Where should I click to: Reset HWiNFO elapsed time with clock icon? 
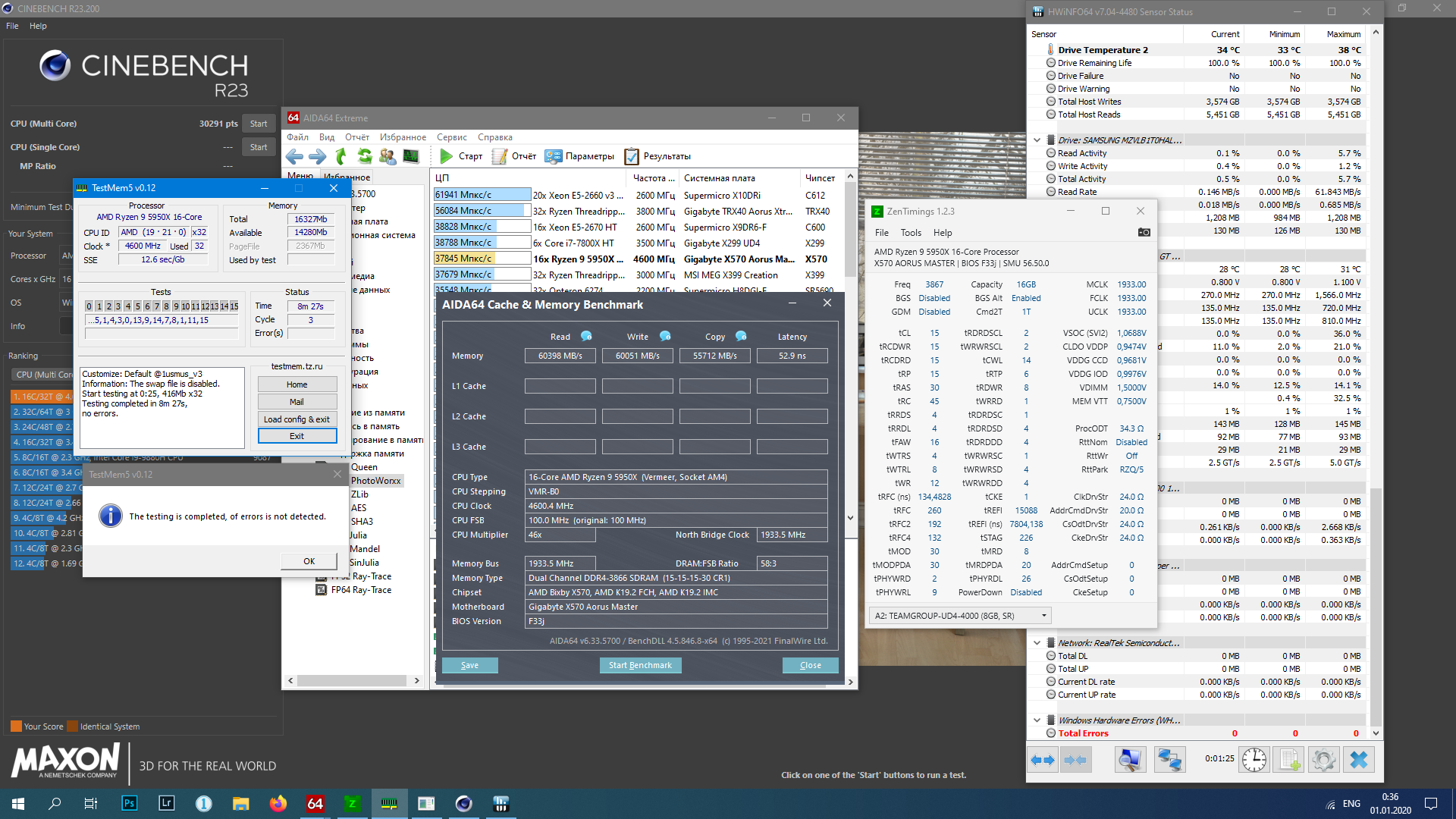(x=1254, y=759)
